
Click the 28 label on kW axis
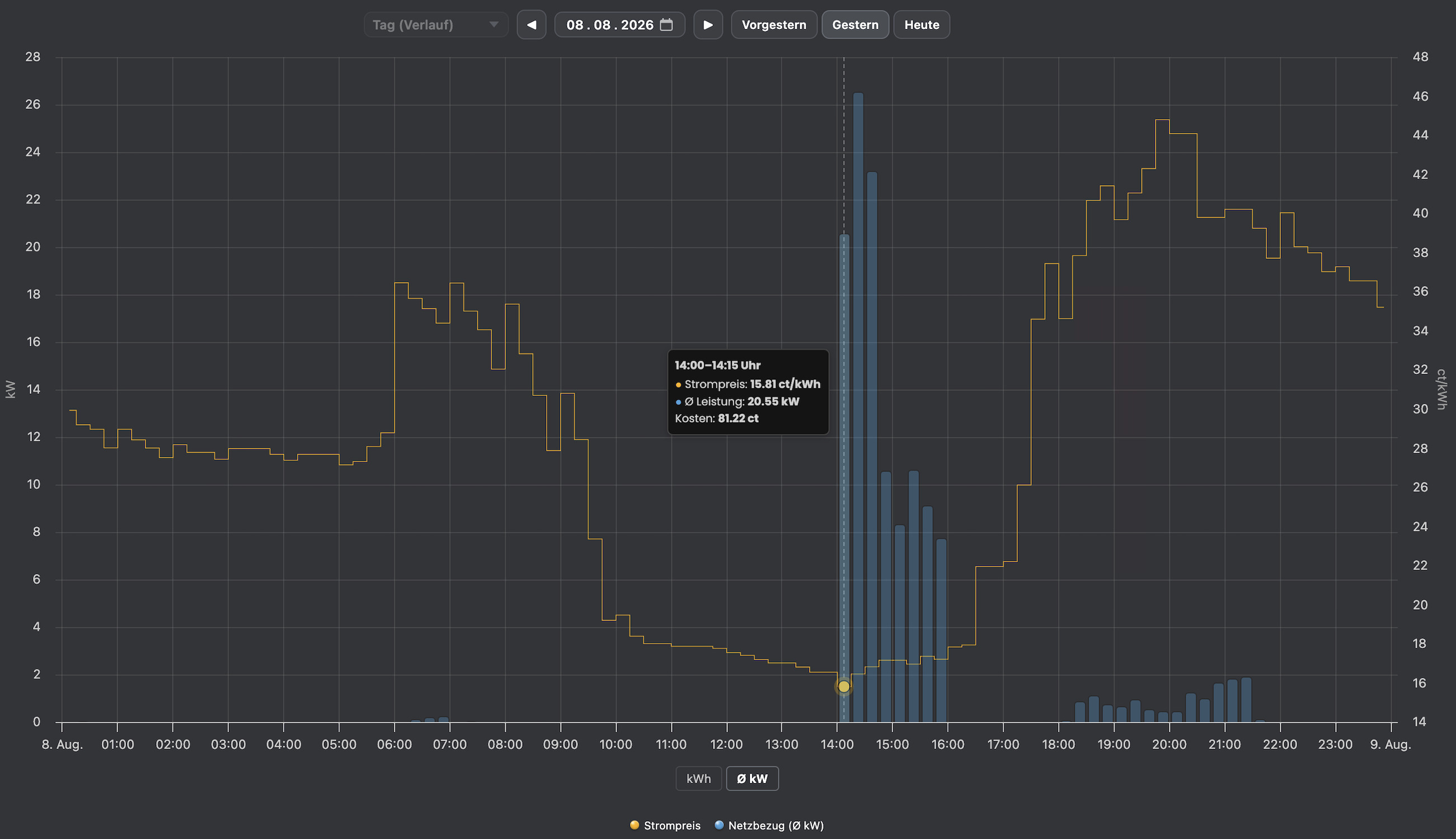[33, 57]
